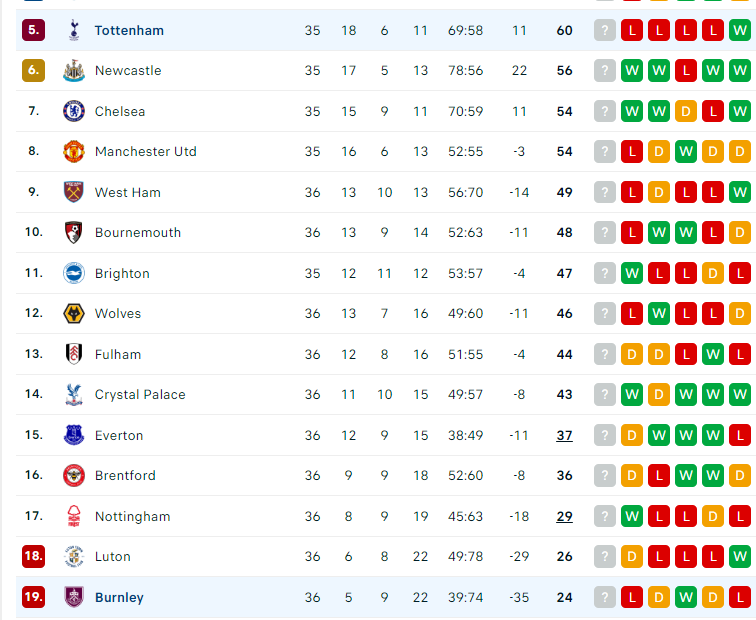Click the Chelsea club crest
The image size is (756, 620).
pyautogui.click(x=74, y=111)
